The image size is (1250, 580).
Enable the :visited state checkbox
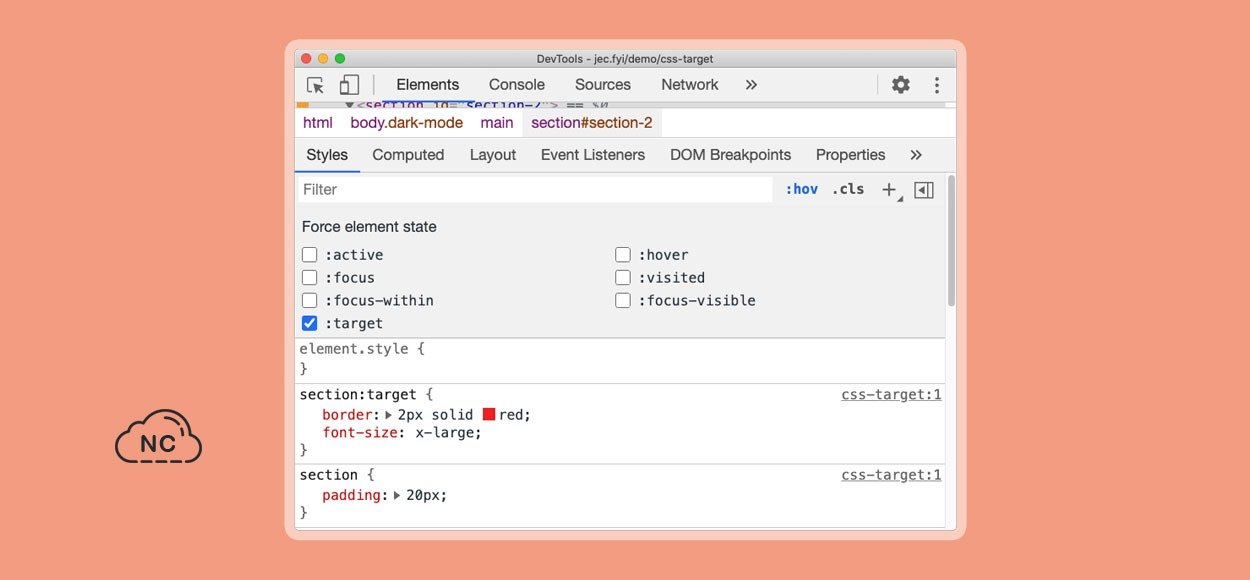click(623, 278)
